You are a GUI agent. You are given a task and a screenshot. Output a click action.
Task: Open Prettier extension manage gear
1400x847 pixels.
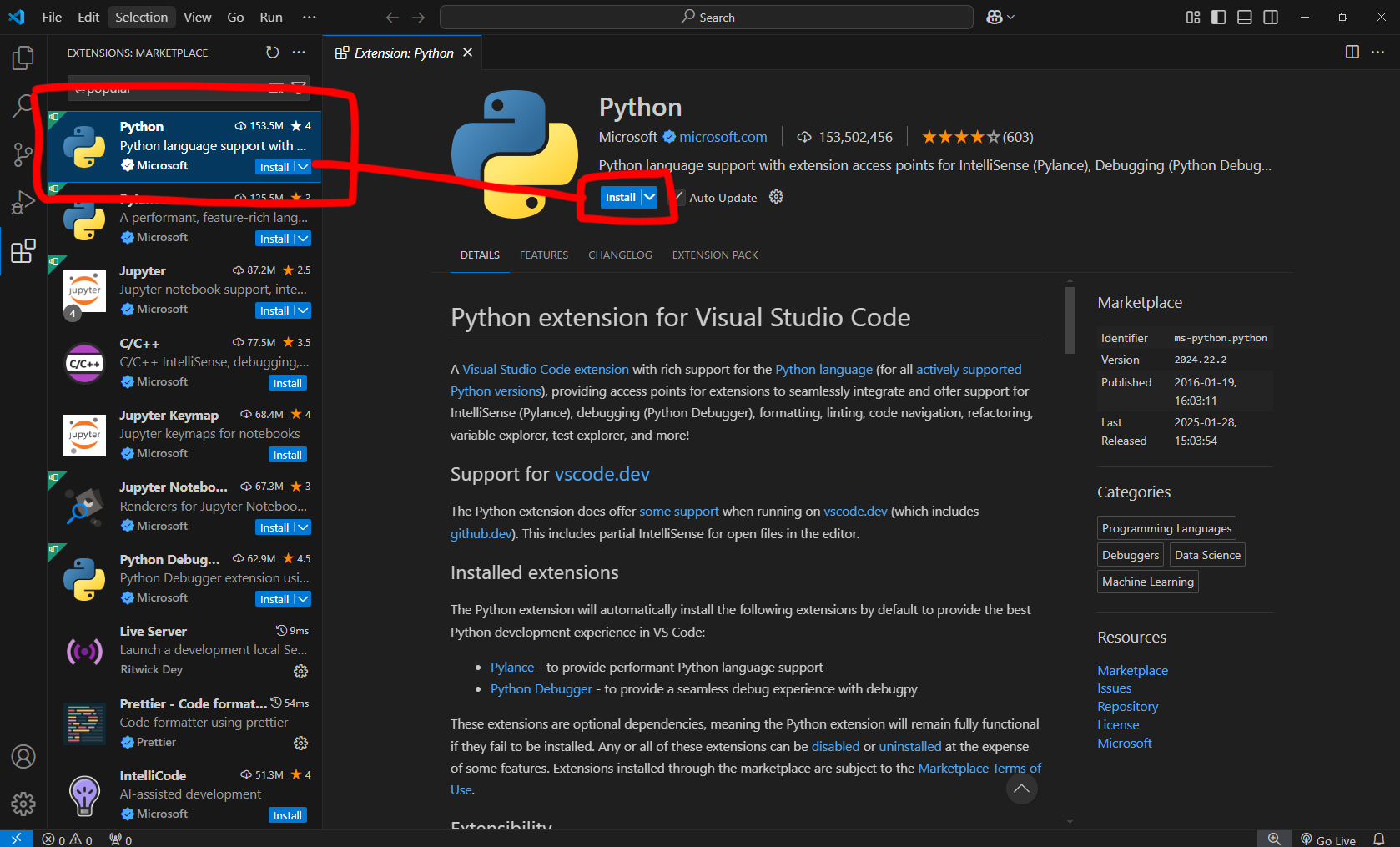(x=301, y=743)
